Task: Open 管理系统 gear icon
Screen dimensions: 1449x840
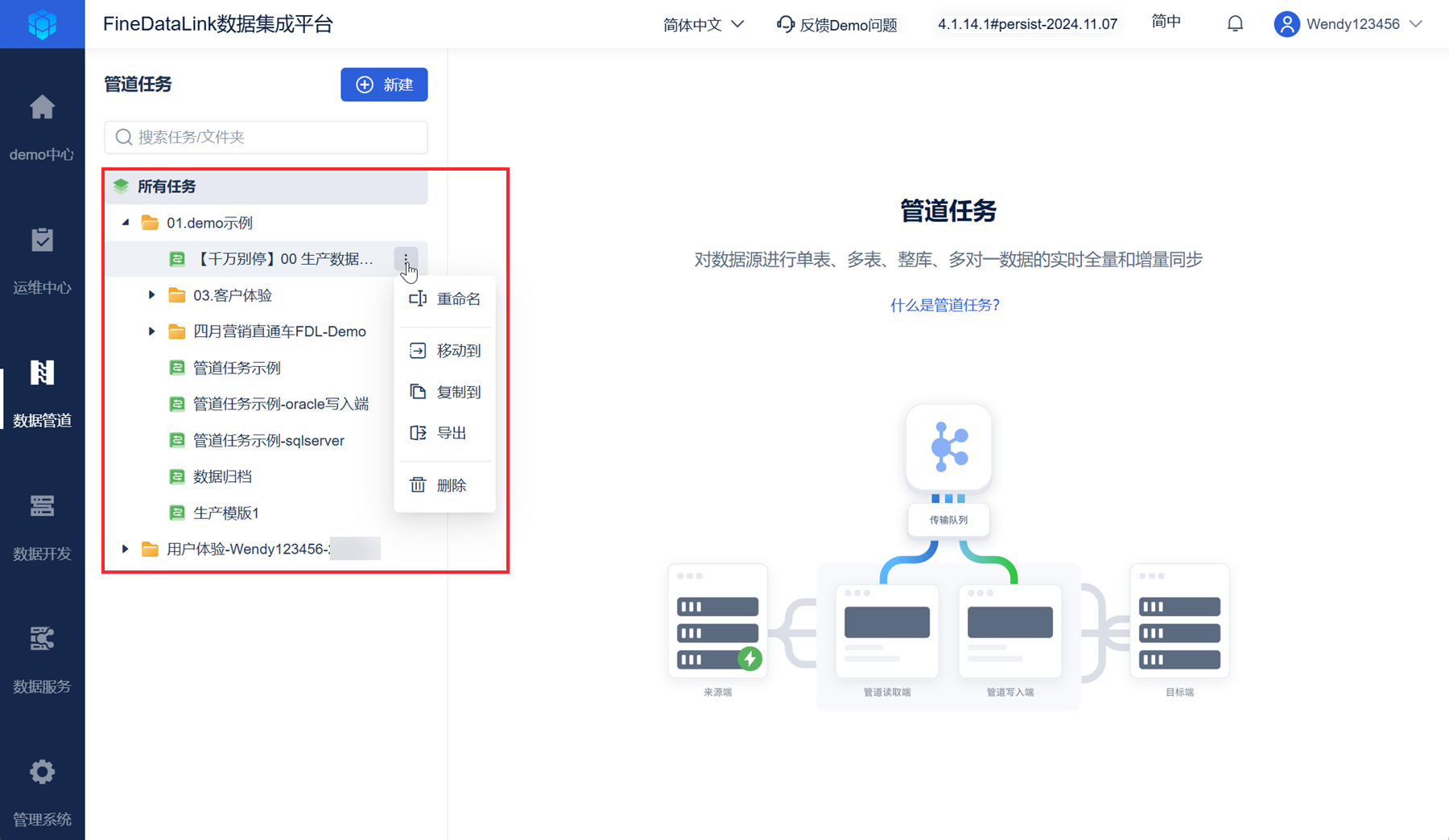Action: click(x=42, y=772)
